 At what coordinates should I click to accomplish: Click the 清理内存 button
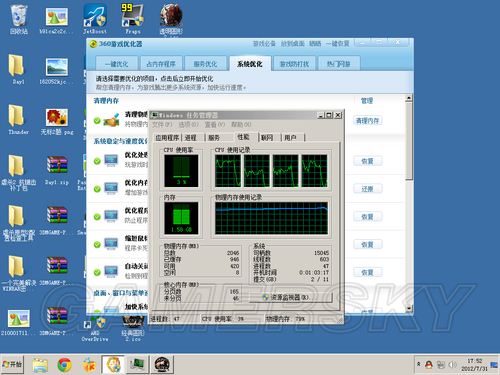click(x=367, y=121)
